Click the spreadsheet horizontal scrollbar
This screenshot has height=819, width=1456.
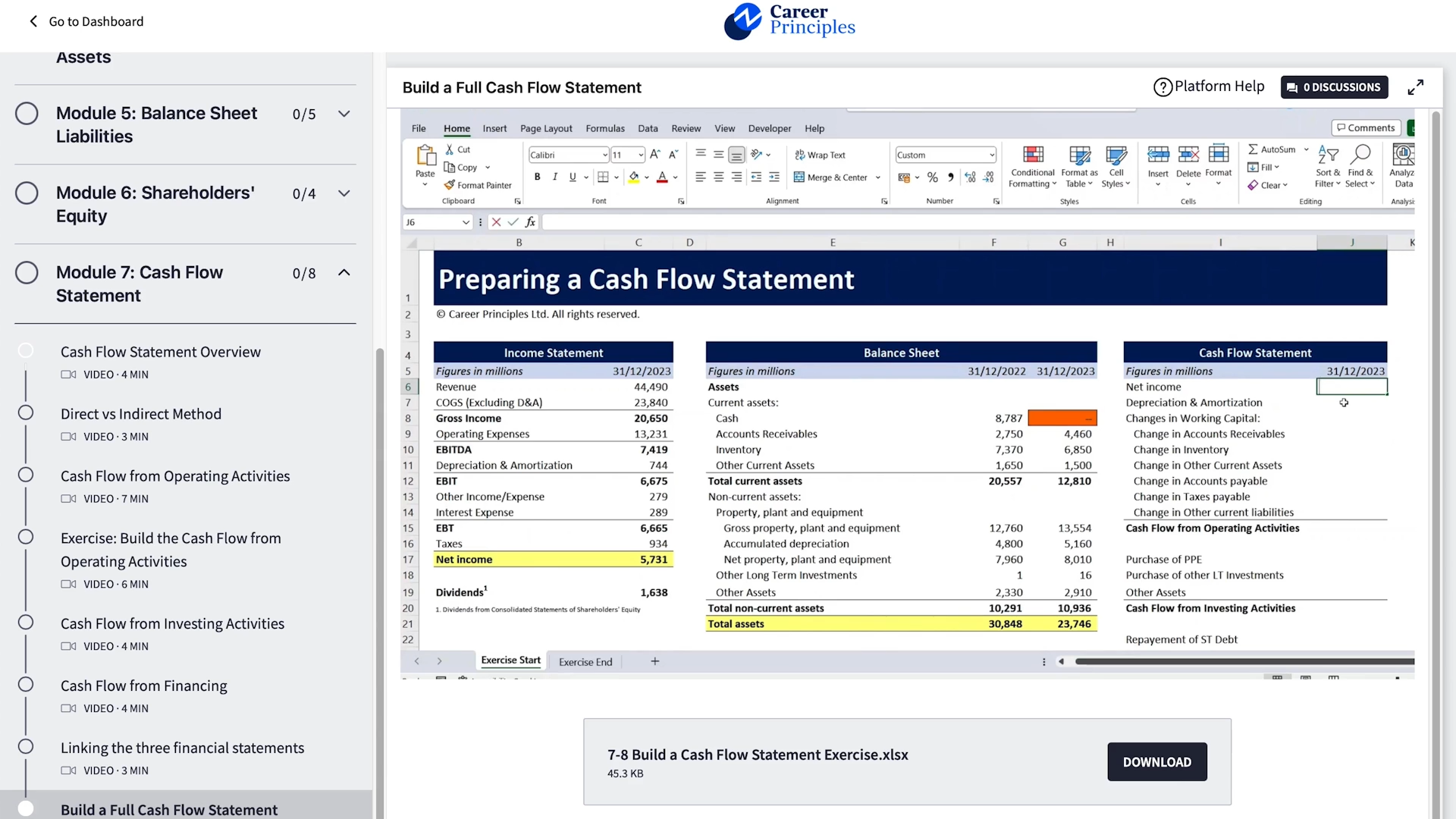1244,662
